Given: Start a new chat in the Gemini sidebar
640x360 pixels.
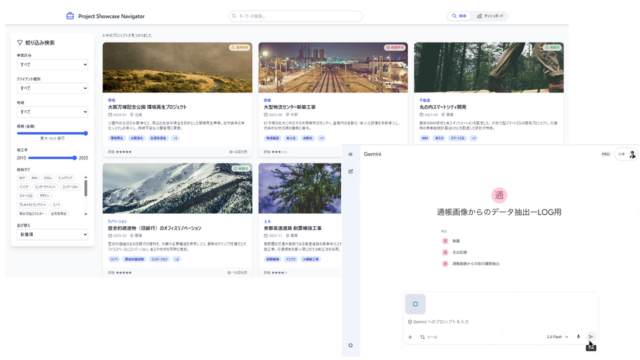Looking at the screenshot, I should 350,171.
